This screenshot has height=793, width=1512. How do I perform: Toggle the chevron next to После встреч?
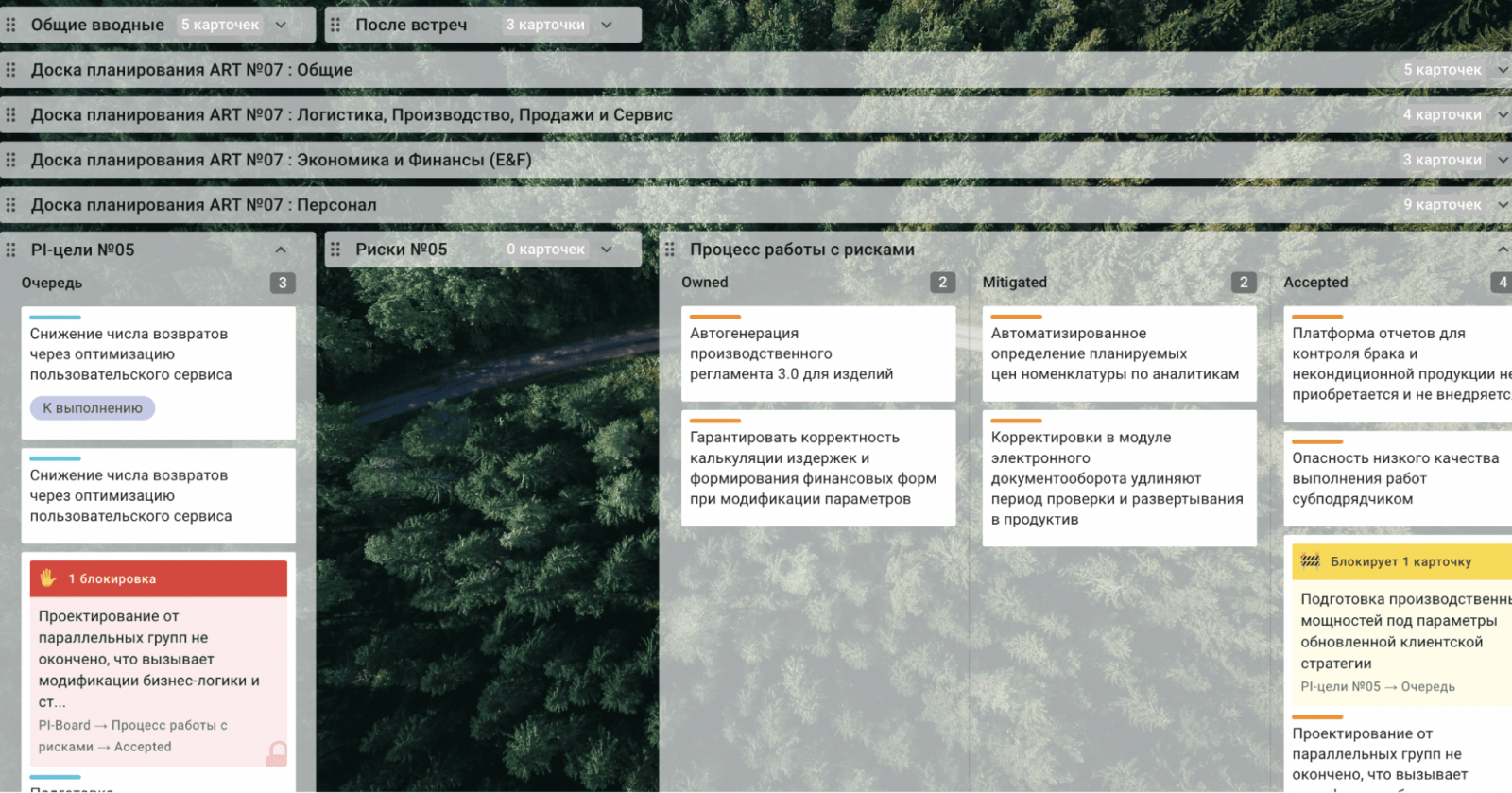(x=607, y=25)
